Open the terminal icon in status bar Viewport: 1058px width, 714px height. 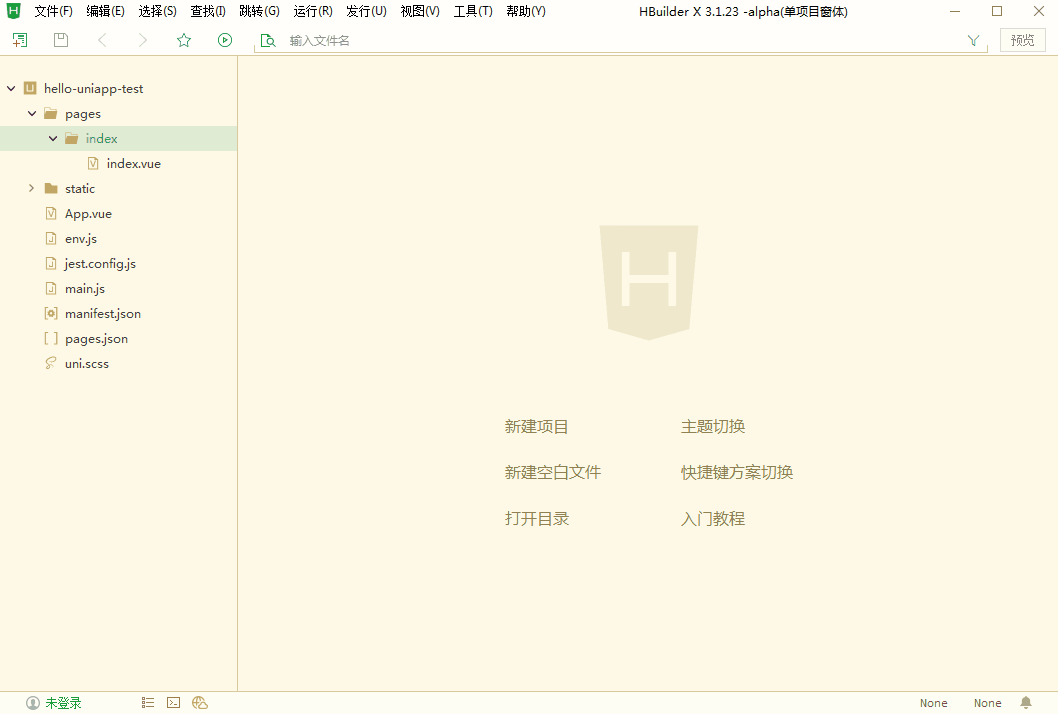173,703
